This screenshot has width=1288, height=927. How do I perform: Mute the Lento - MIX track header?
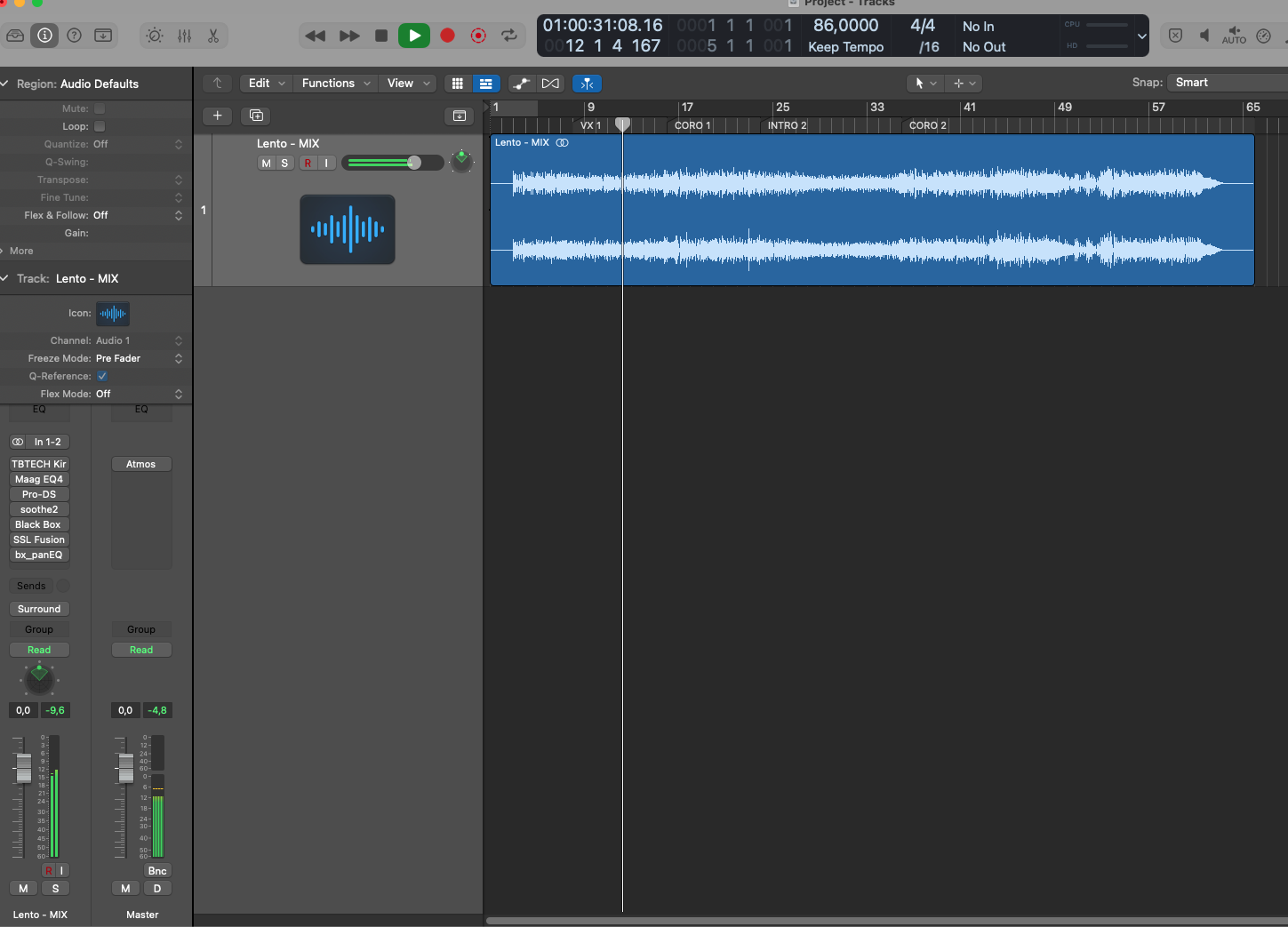click(266, 163)
